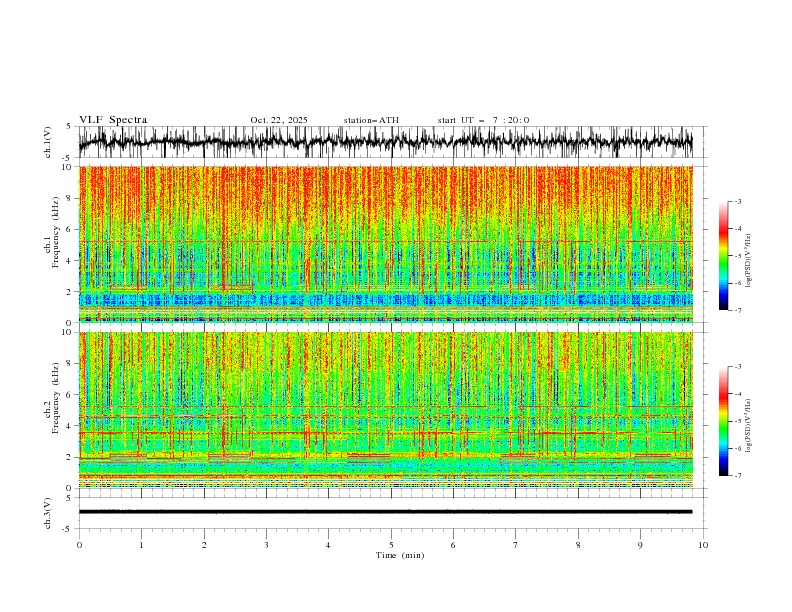
Task: Click the 'Time (min)' axis label
Action: coord(400,555)
